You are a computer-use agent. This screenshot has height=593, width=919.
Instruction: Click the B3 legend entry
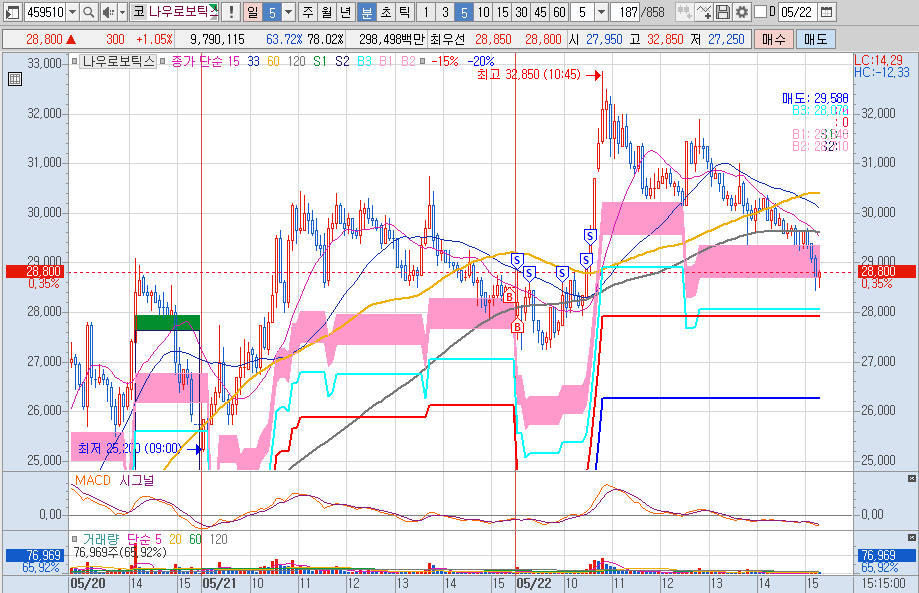(365, 61)
